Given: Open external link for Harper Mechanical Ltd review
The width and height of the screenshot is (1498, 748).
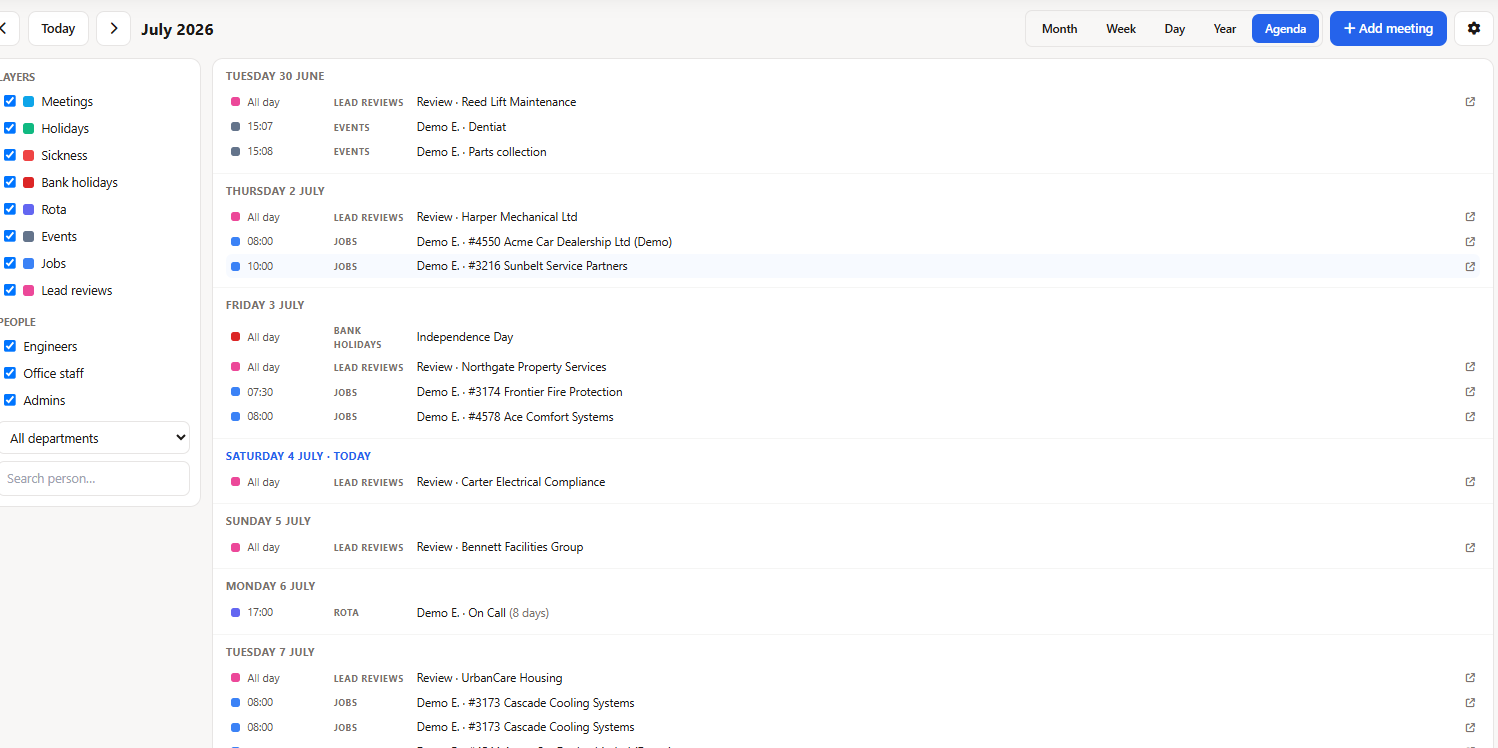Looking at the screenshot, I should tap(1470, 217).
